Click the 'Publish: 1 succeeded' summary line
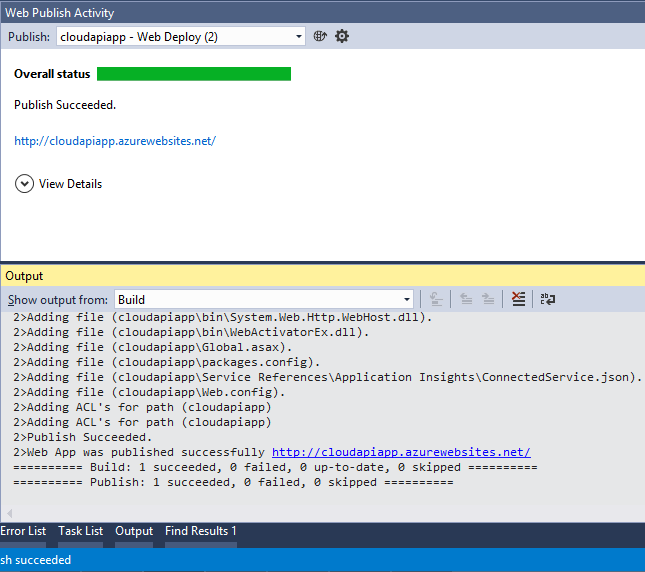The image size is (645, 572). pyautogui.click(x=233, y=482)
